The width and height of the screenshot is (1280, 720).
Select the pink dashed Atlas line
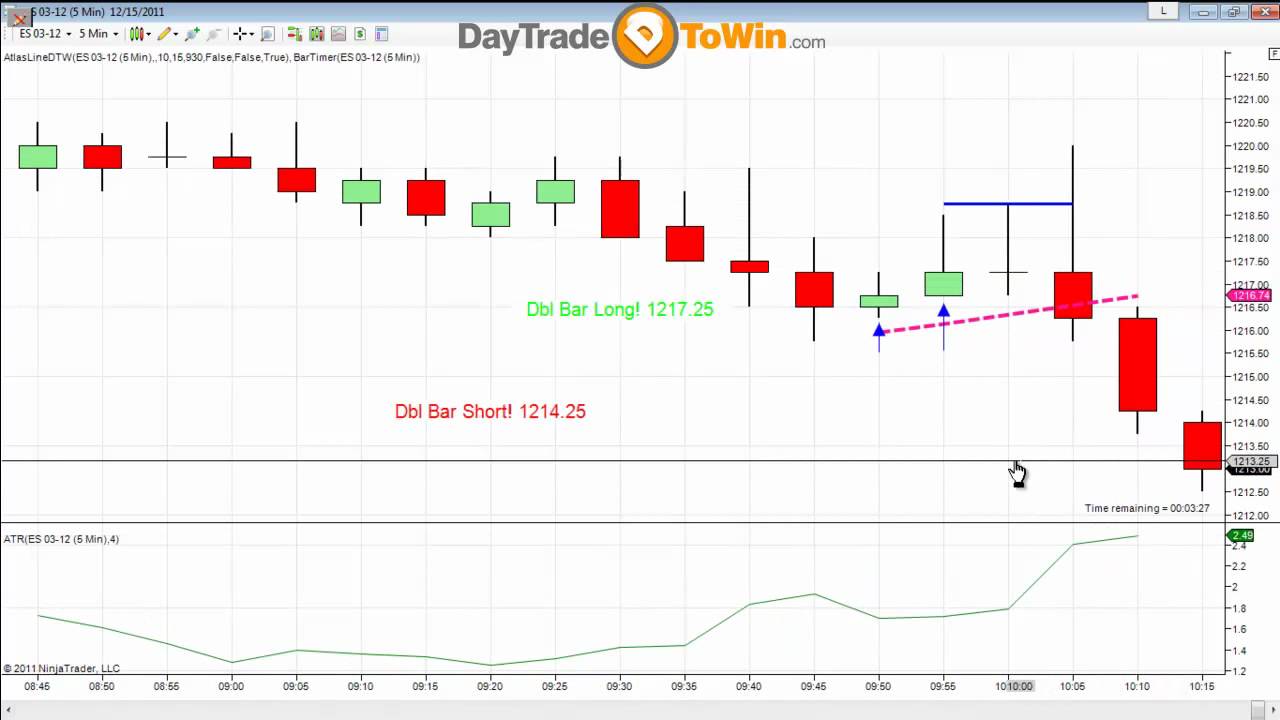click(x=1008, y=314)
